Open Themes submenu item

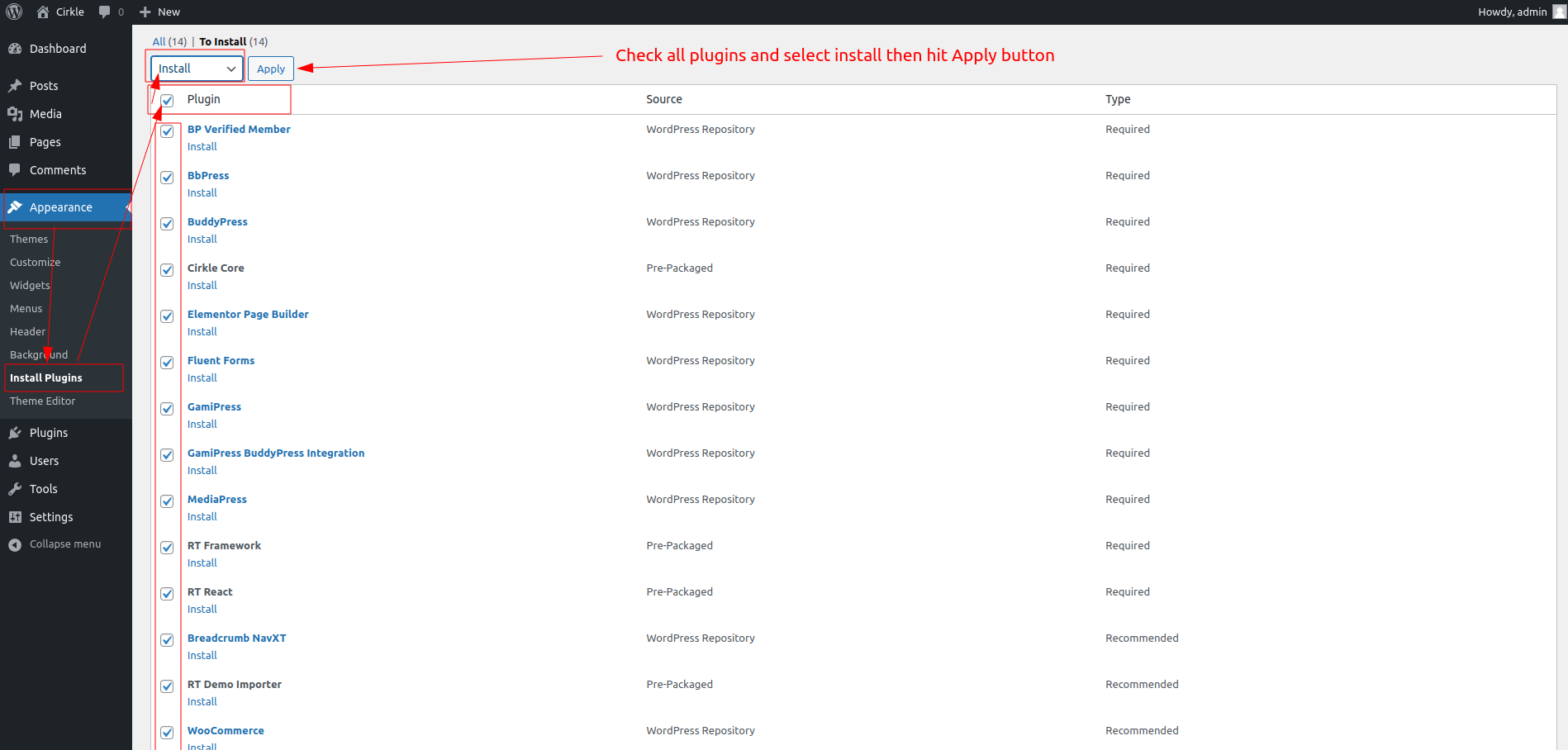[x=29, y=239]
